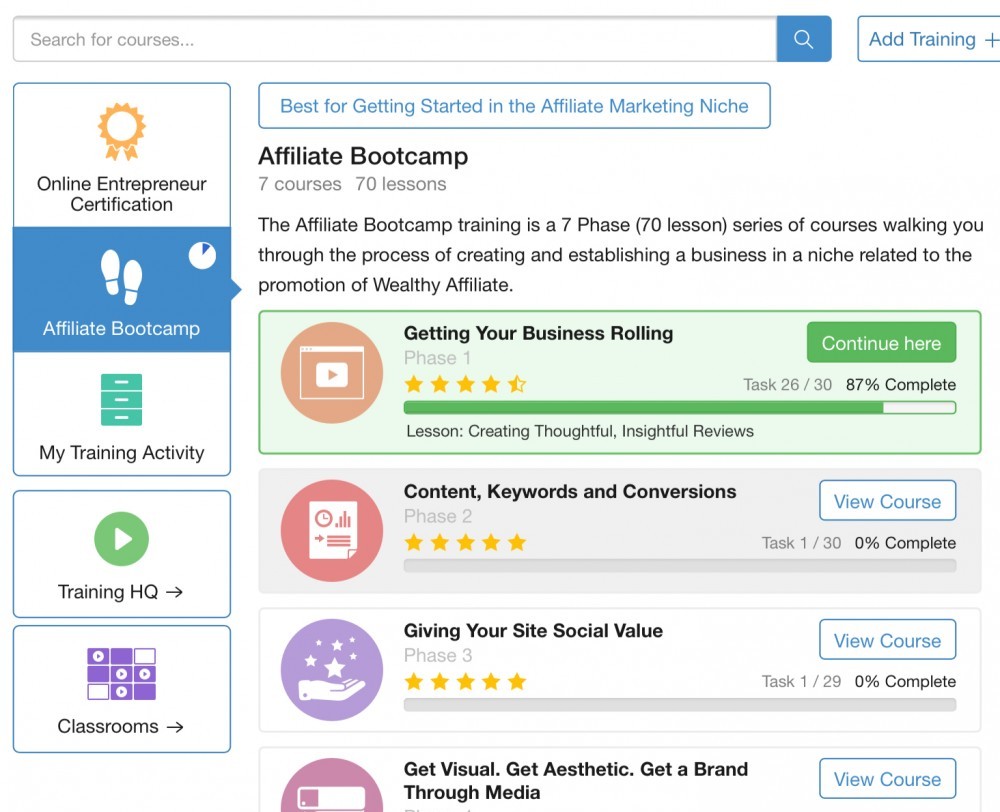
Task: Click Get Visual. Get Aesthetic. course title
Action: click(575, 781)
